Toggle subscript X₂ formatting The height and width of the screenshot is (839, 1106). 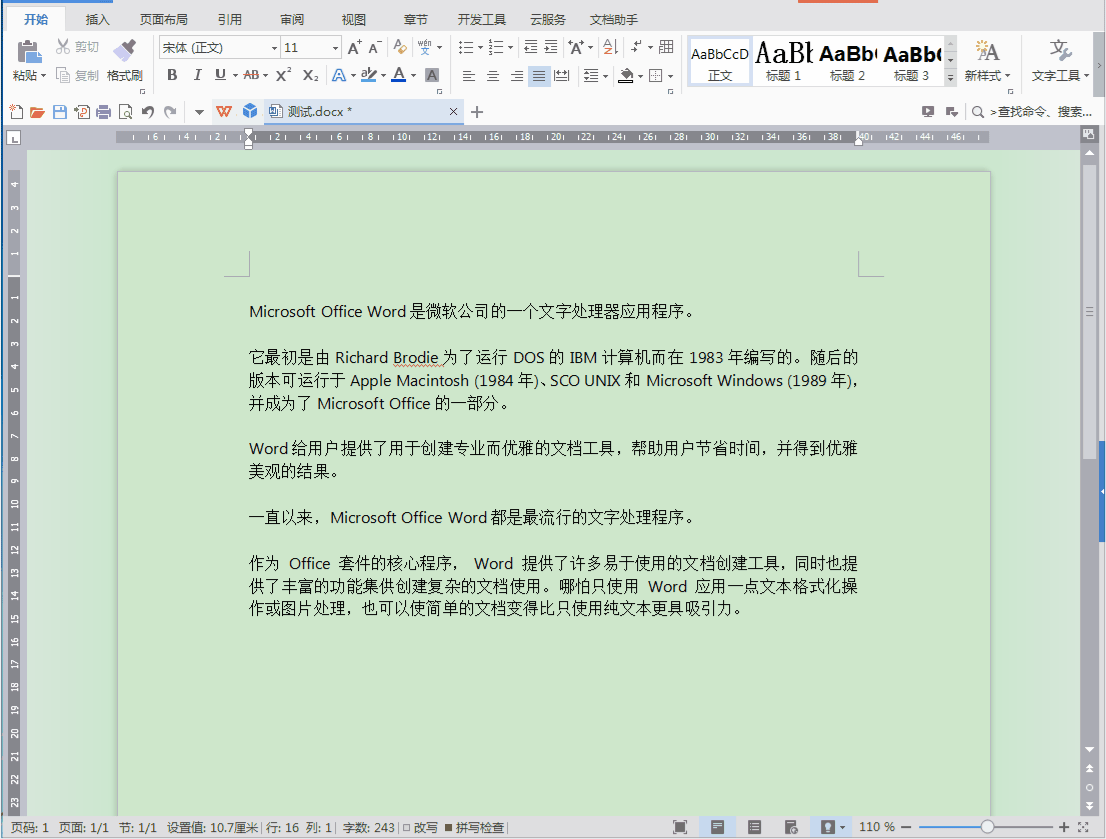(310, 75)
